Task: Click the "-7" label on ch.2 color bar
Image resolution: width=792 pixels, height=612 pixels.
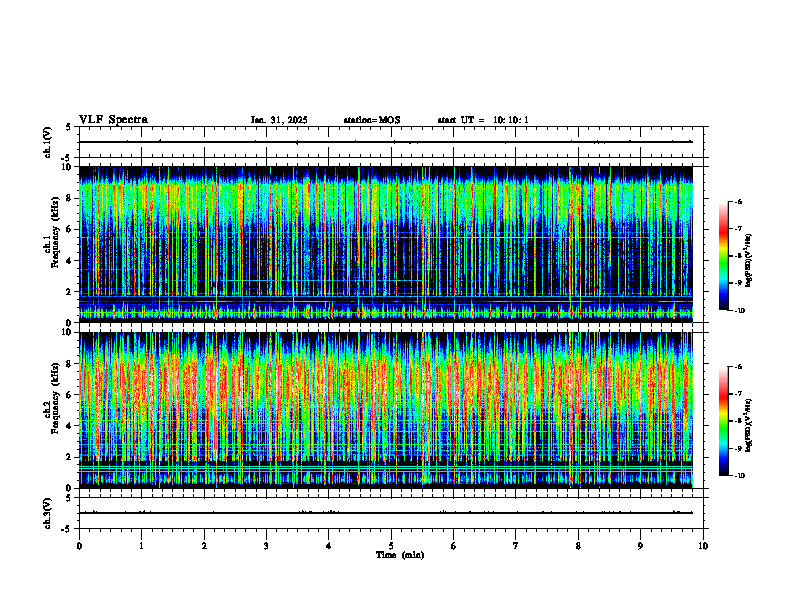Action: click(x=739, y=394)
